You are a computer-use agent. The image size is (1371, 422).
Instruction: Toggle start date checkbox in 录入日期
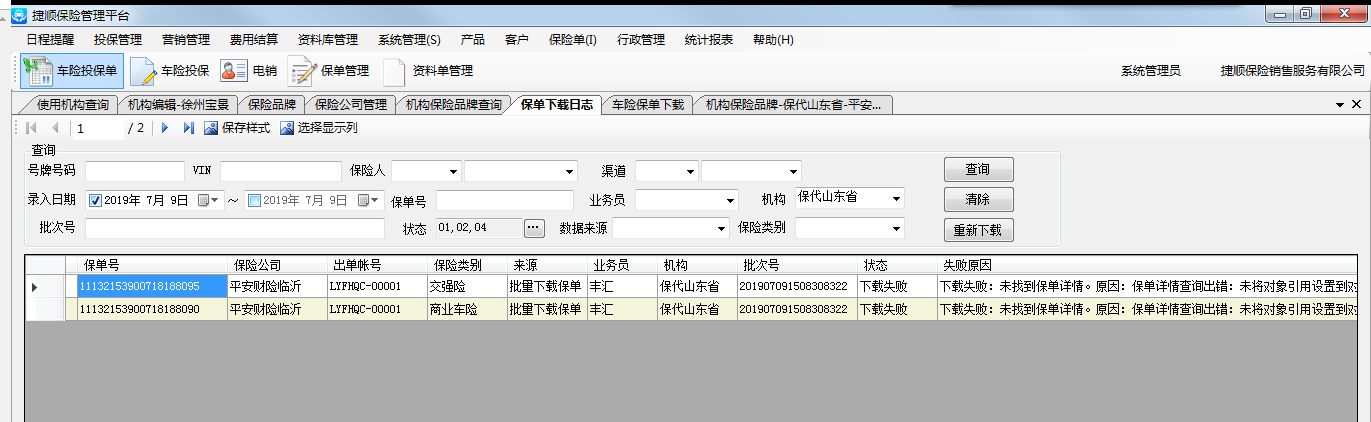click(96, 200)
